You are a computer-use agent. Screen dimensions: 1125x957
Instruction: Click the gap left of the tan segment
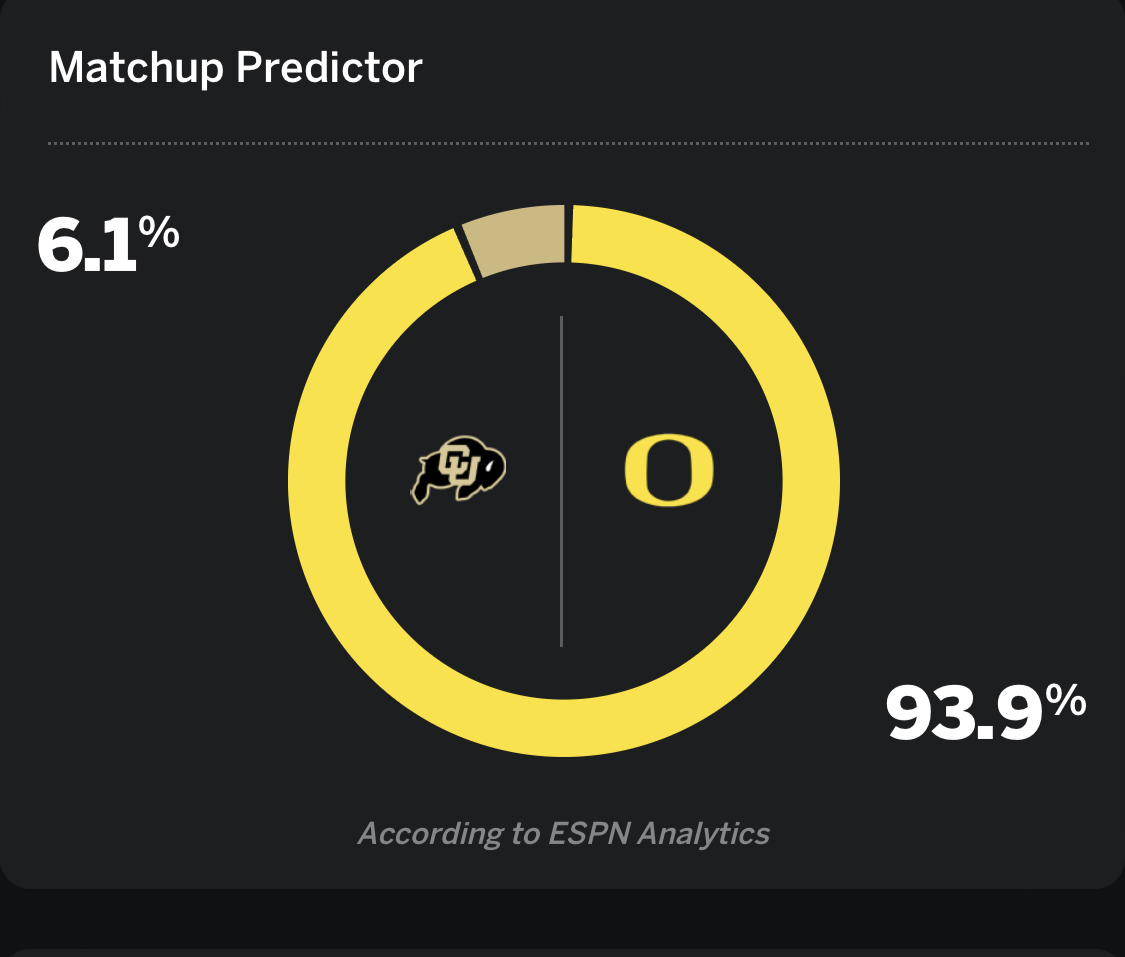[x=467, y=251]
